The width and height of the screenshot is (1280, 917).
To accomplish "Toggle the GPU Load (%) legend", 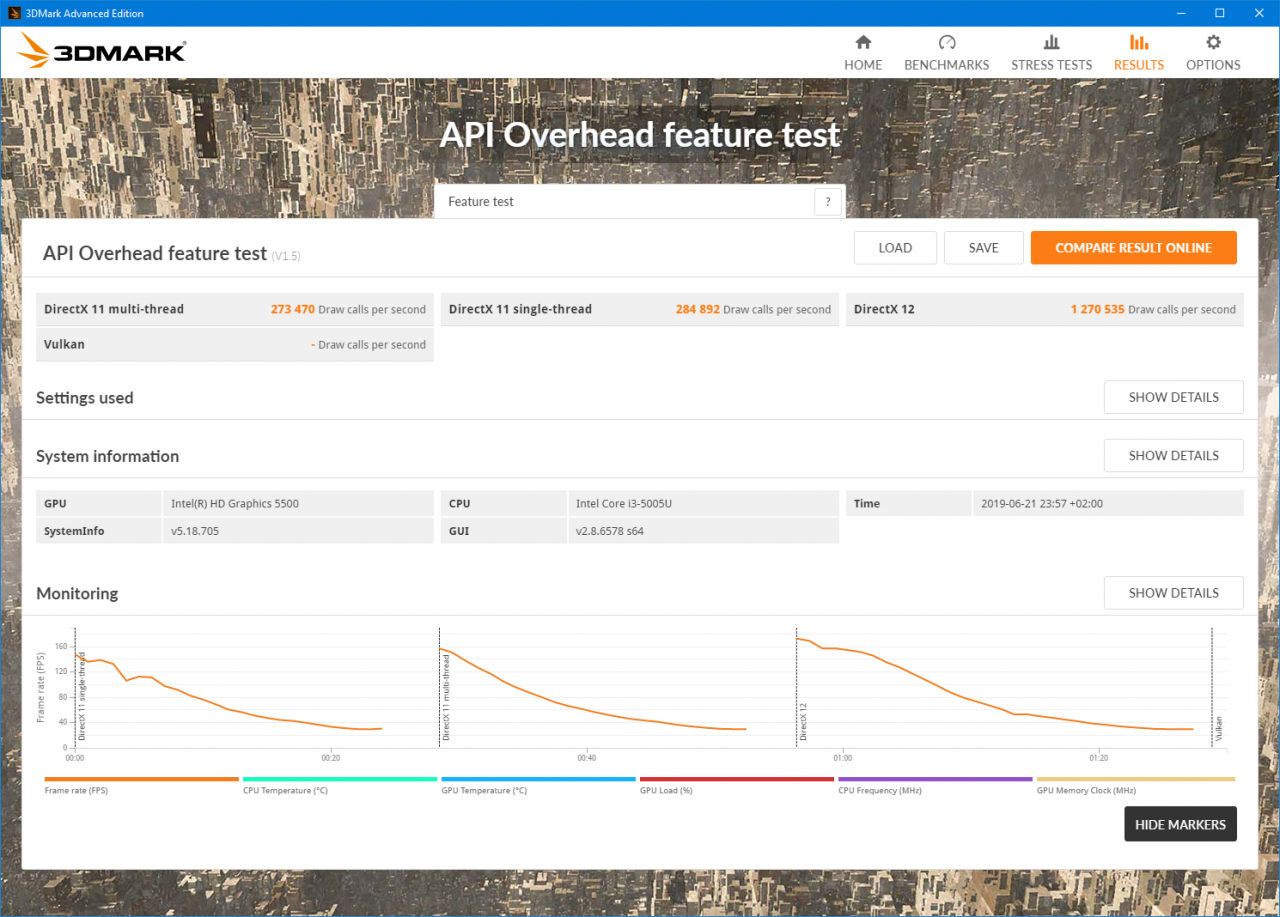I will [737, 785].
